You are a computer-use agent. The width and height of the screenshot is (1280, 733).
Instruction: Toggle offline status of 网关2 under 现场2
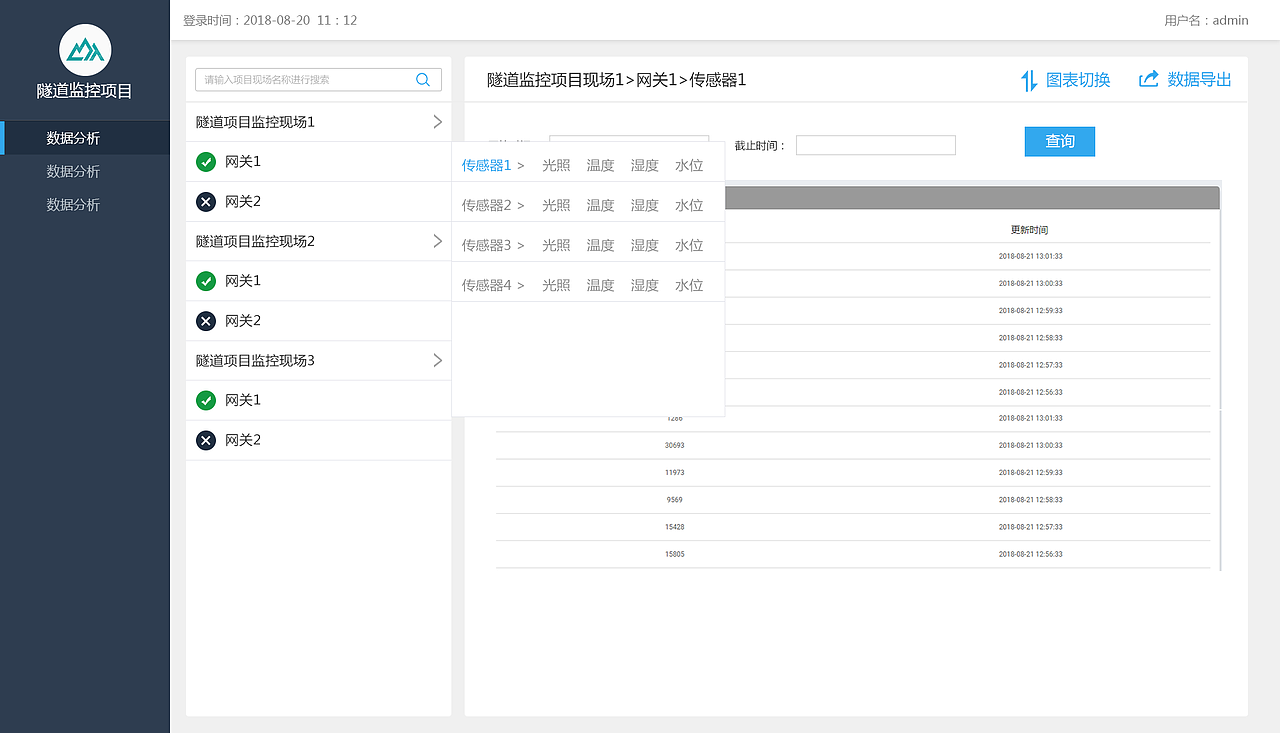205,321
